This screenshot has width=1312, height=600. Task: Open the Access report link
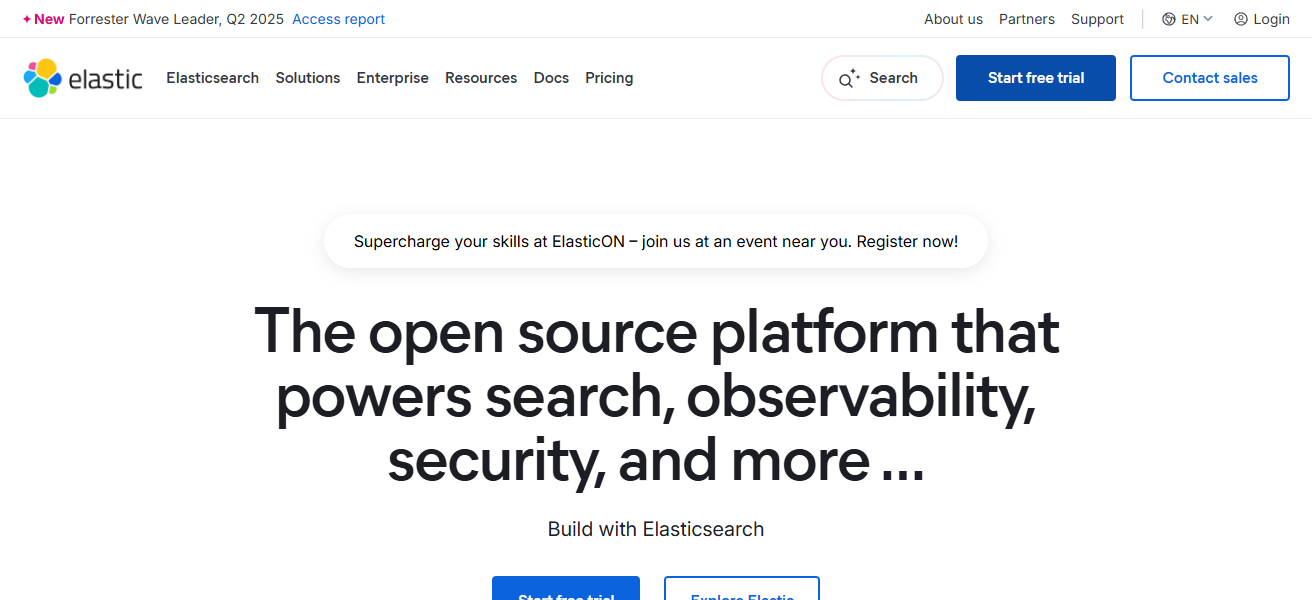(x=338, y=18)
